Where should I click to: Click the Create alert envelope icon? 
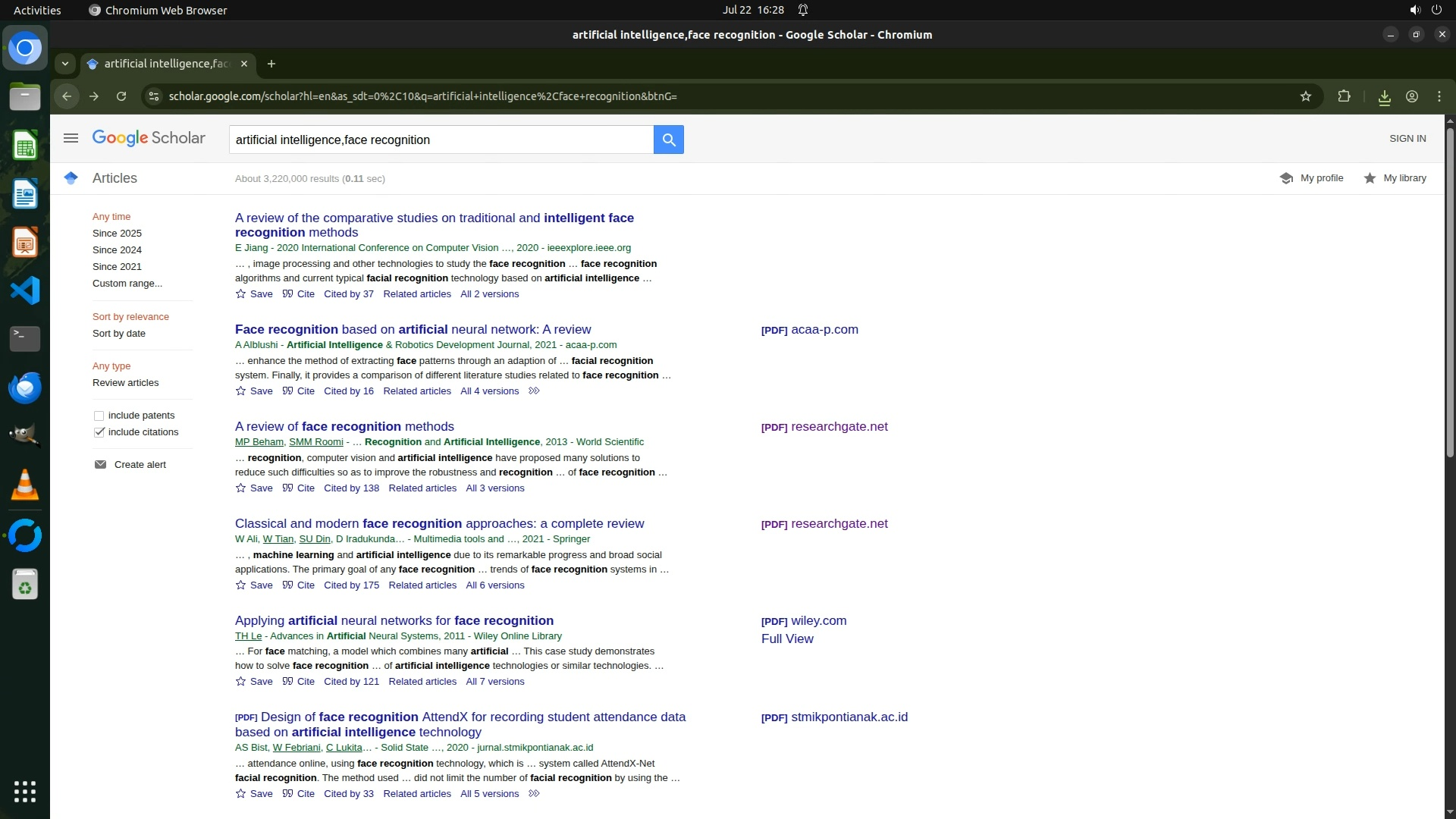coord(100,465)
